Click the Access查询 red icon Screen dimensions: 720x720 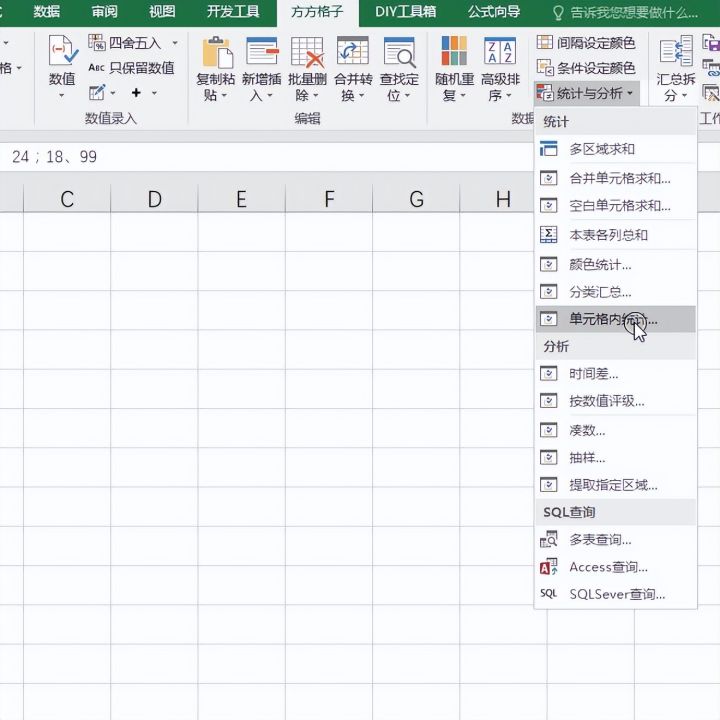tap(548, 567)
